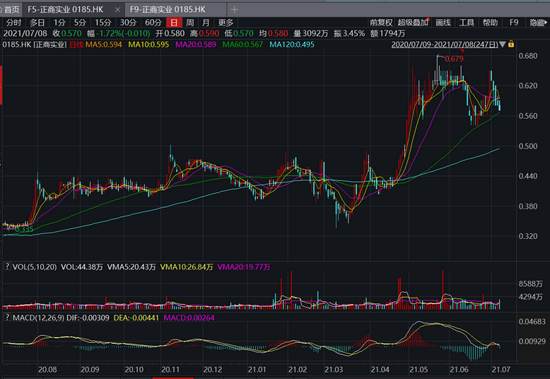Click DEA:-0.00441 value label
The image size is (550, 379).
point(136,318)
